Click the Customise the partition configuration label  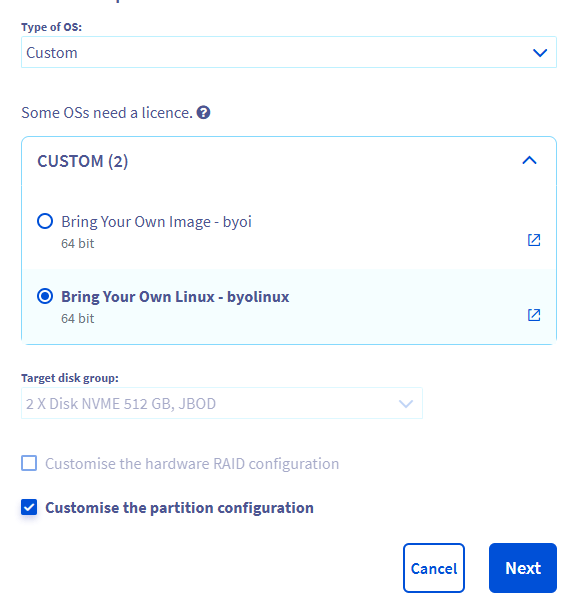click(179, 508)
